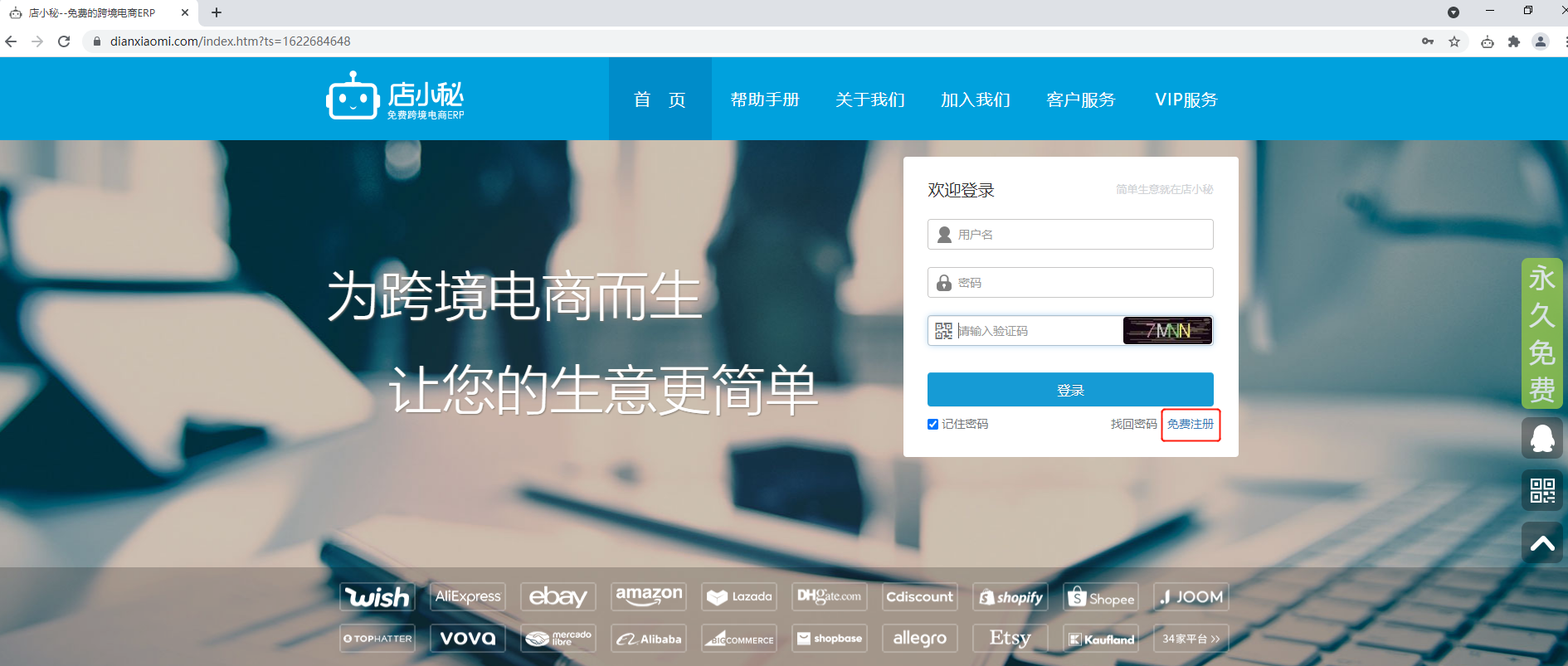This screenshot has height=666, width=1568.
Task: Click the VOVA platform logo
Action: tap(468, 638)
